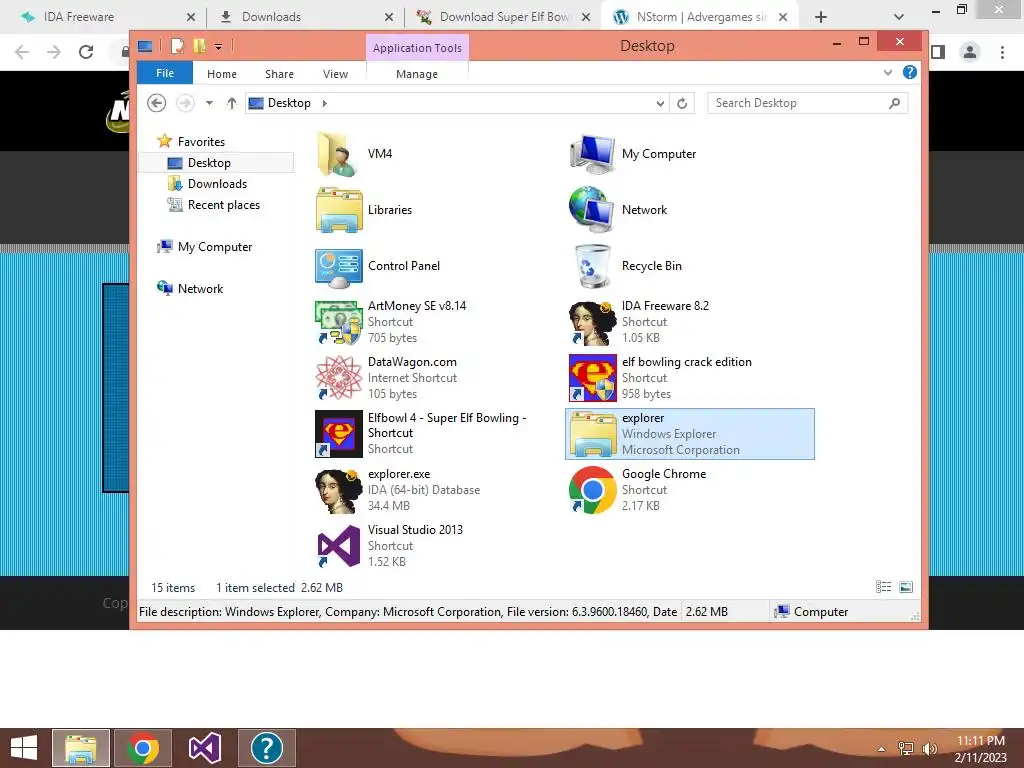This screenshot has width=1024, height=768.
Task: Select Recent places under Favorites
Action: [x=223, y=205]
